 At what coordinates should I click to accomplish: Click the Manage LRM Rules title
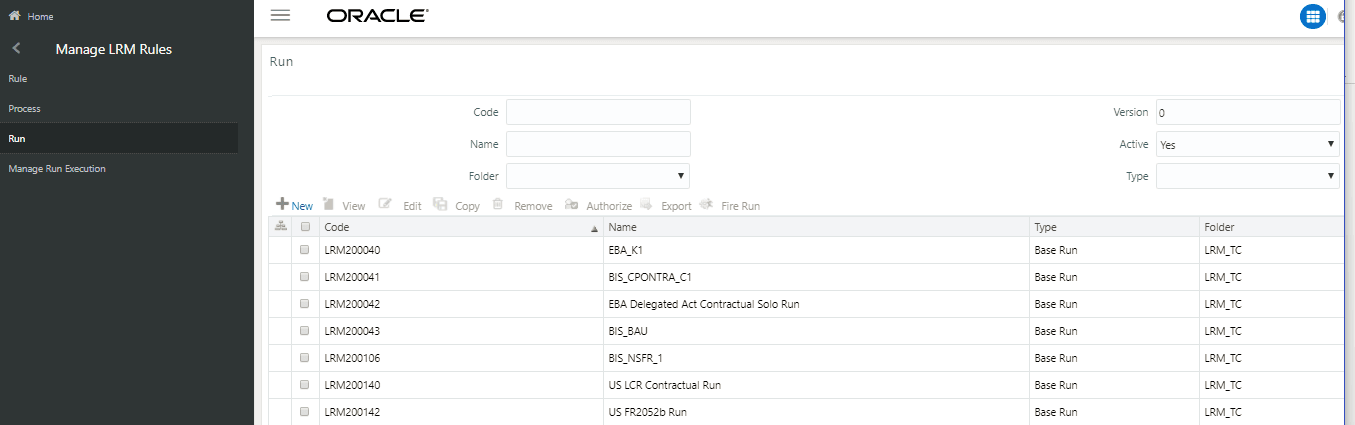[x=114, y=49]
